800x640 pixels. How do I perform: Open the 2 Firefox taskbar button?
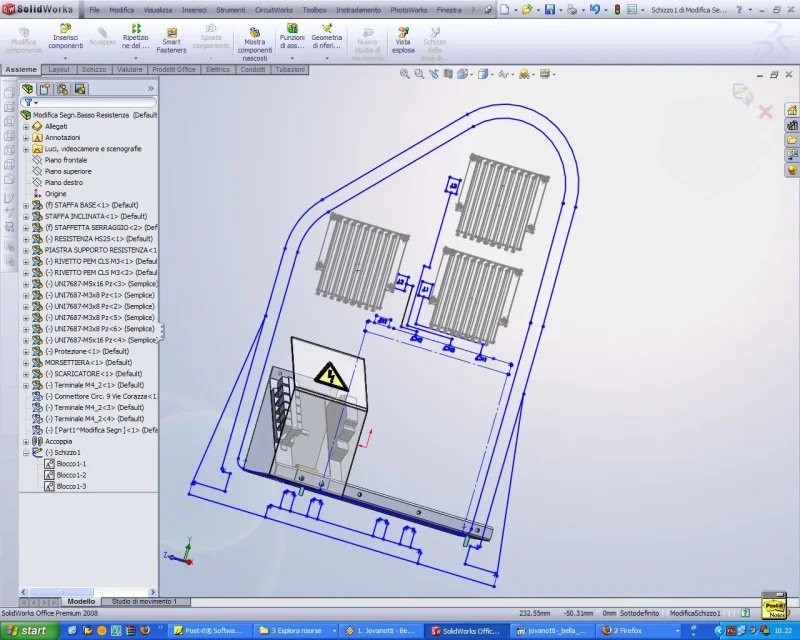[x=641, y=631]
